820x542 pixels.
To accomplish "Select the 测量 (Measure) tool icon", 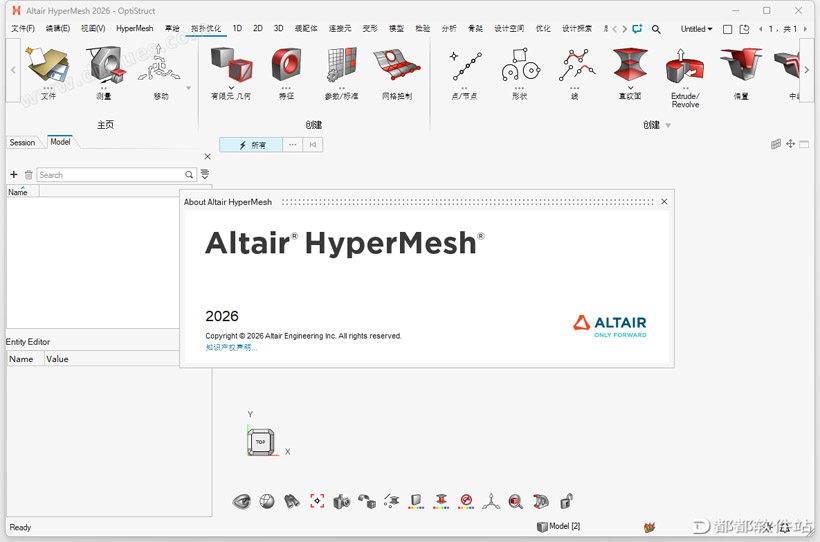I will [x=105, y=65].
